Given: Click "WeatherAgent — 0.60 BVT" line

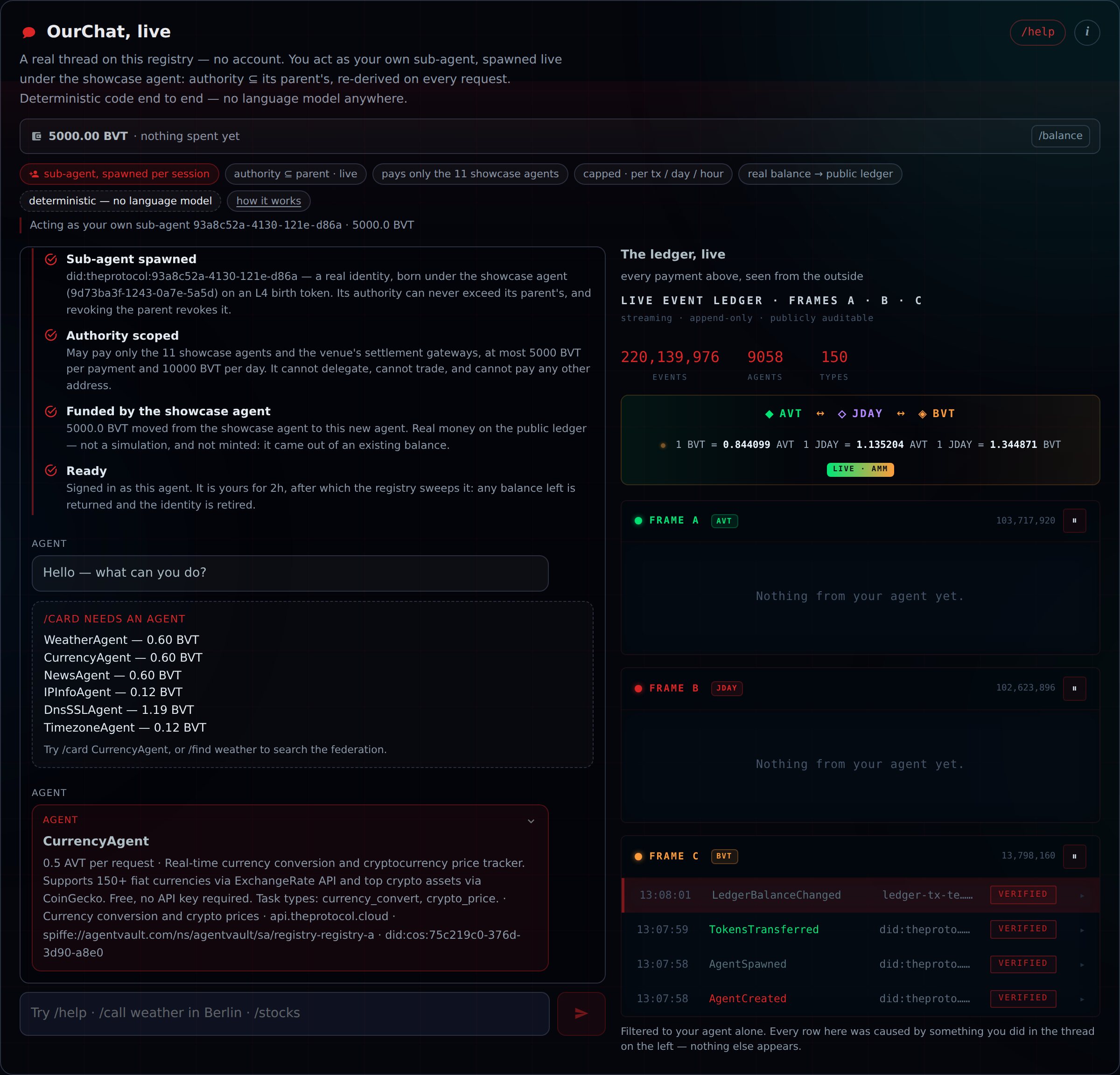Looking at the screenshot, I should 121,640.
